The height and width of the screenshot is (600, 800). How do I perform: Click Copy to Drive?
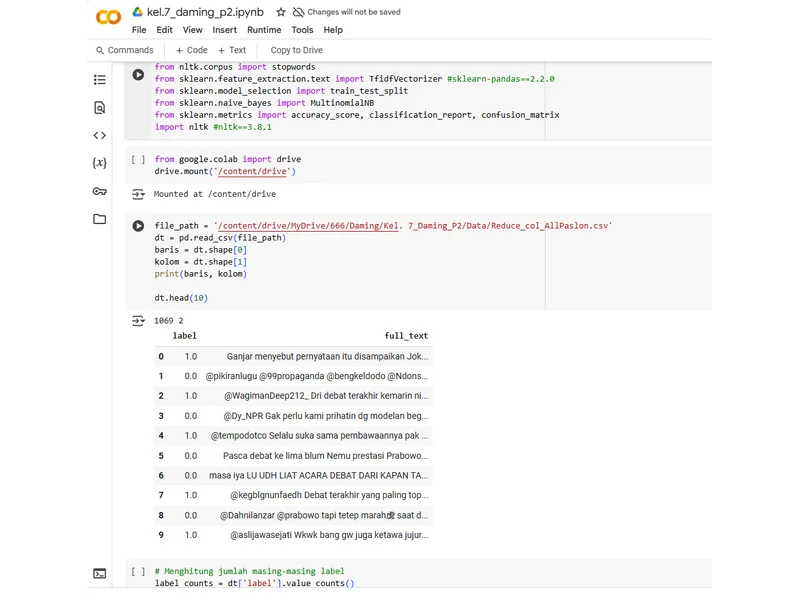click(294, 49)
